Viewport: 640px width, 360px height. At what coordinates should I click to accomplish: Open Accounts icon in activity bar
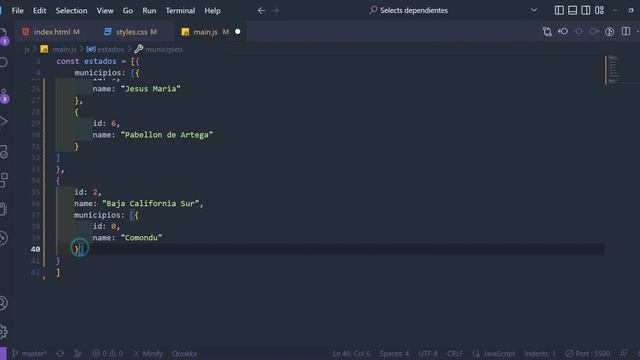[x=4, y=303]
